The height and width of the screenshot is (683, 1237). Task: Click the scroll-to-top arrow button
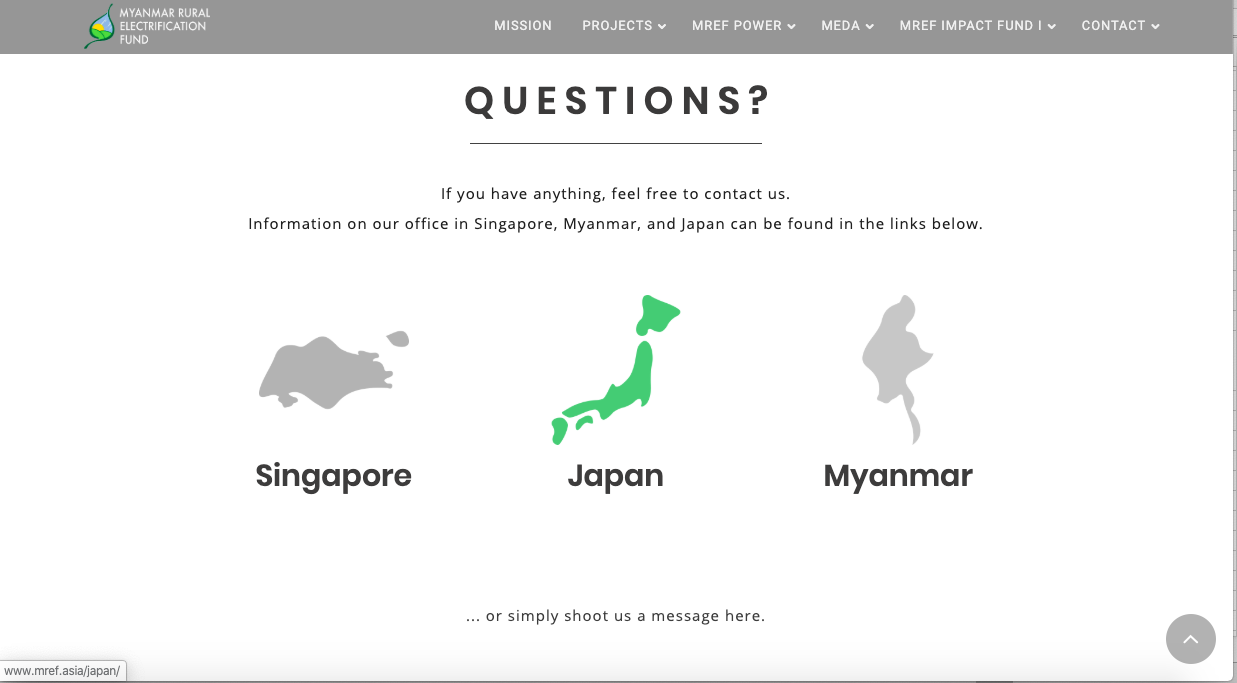pos(1190,638)
